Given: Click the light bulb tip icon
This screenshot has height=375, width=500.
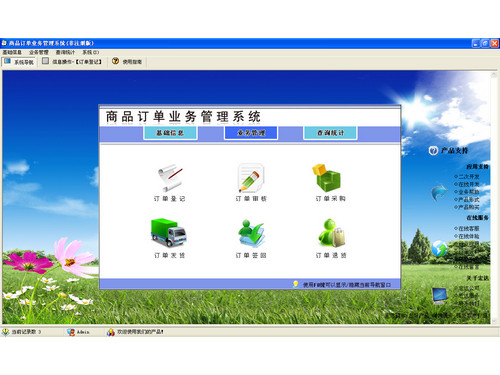Looking at the screenshot, I should click(295, 284).
